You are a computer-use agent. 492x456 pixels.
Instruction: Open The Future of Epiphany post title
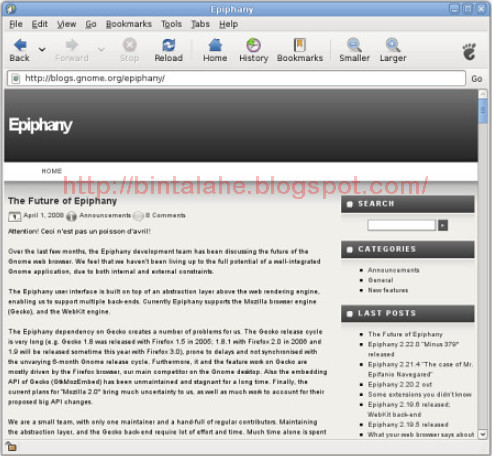[x=62, y=201]
